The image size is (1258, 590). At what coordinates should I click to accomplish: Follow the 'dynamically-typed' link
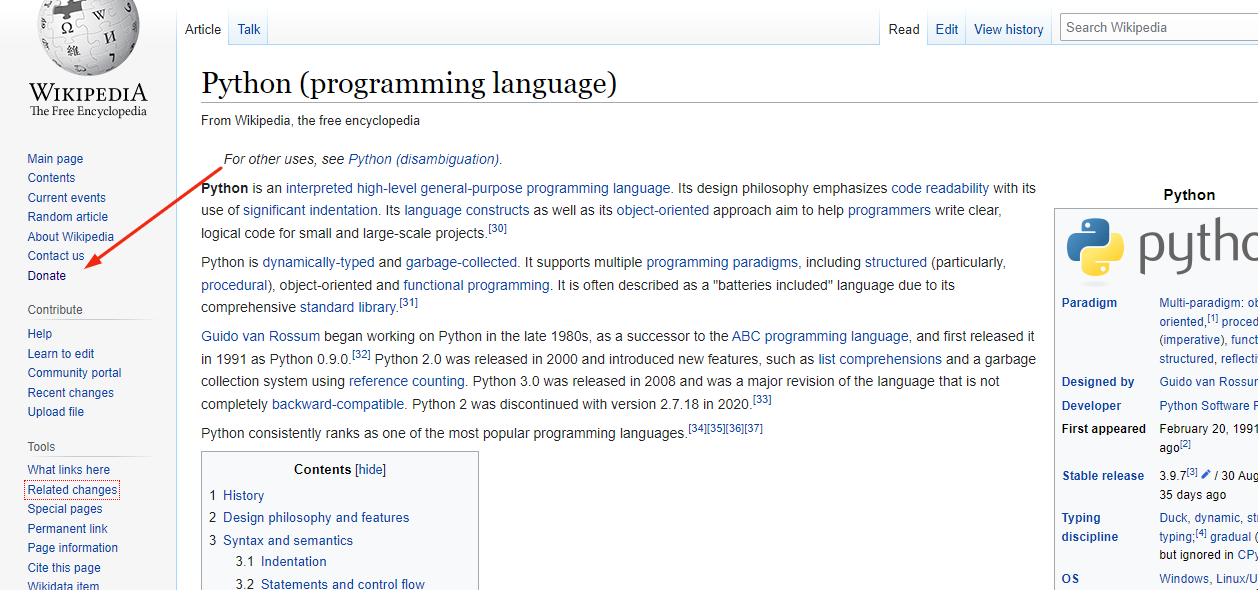point(318,262)
